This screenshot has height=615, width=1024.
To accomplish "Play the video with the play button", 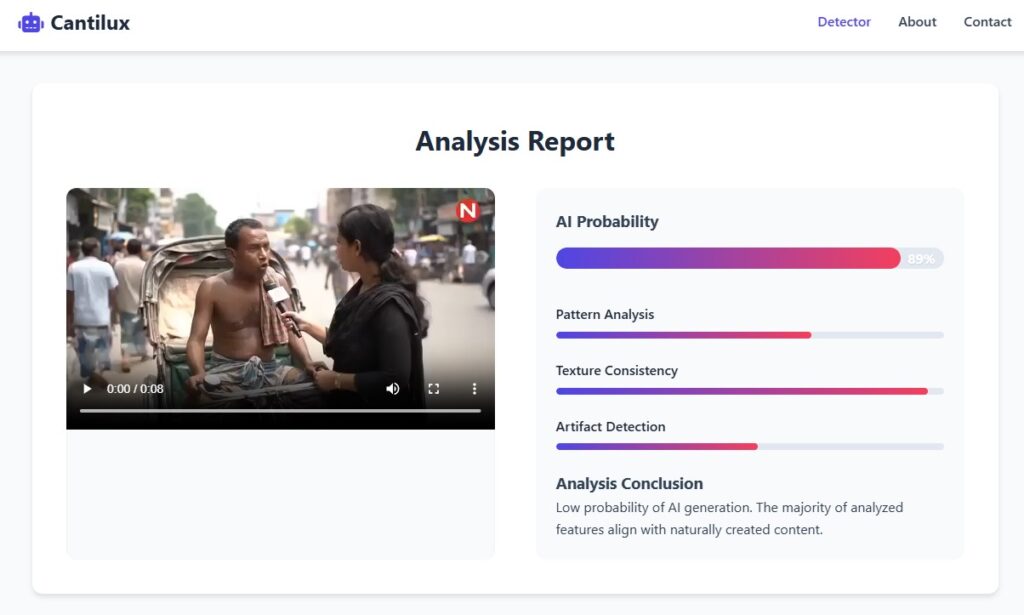I will click(87, 389).
